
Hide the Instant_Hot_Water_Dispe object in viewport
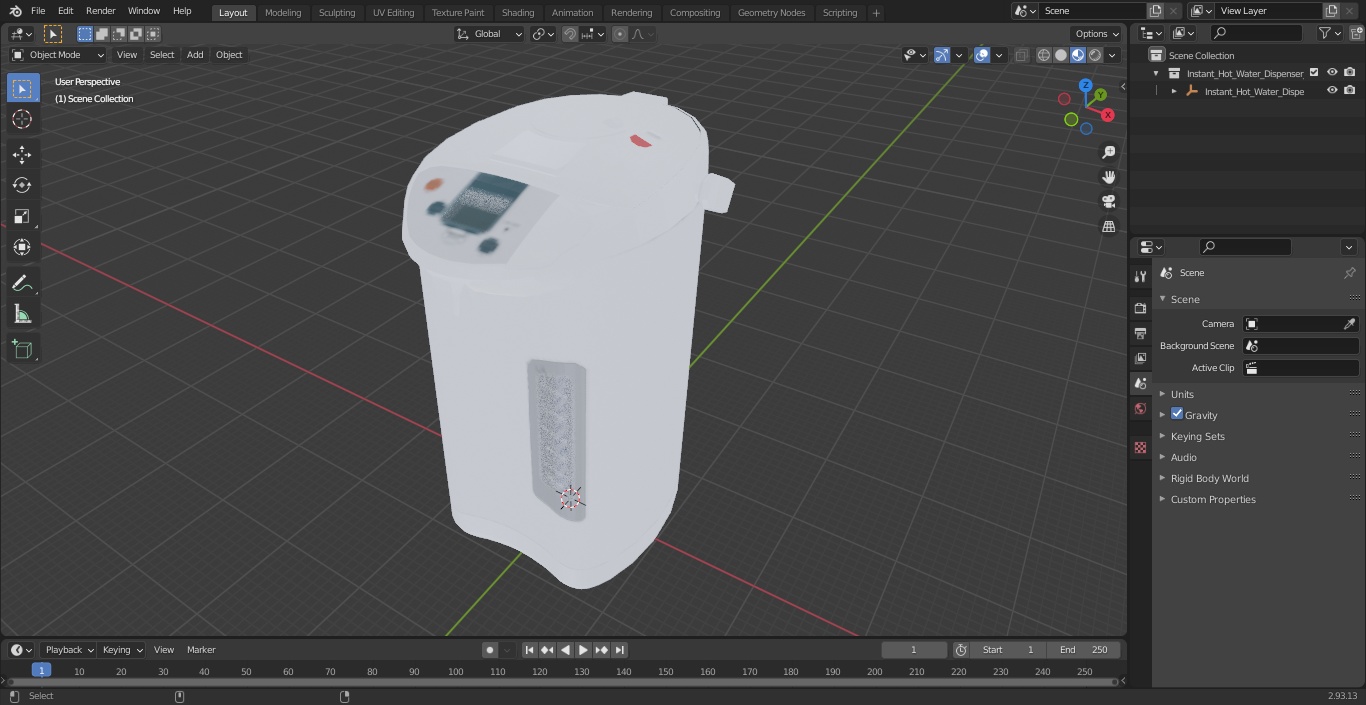tap(1332, 91)
